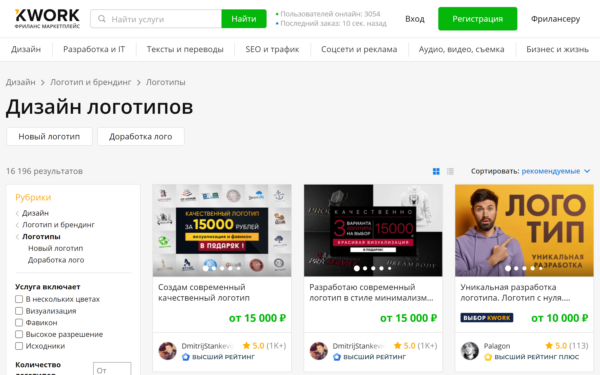Enable the Визуализация filter checkbox
This screenshot has width=600, height=375.
[19, 311]
